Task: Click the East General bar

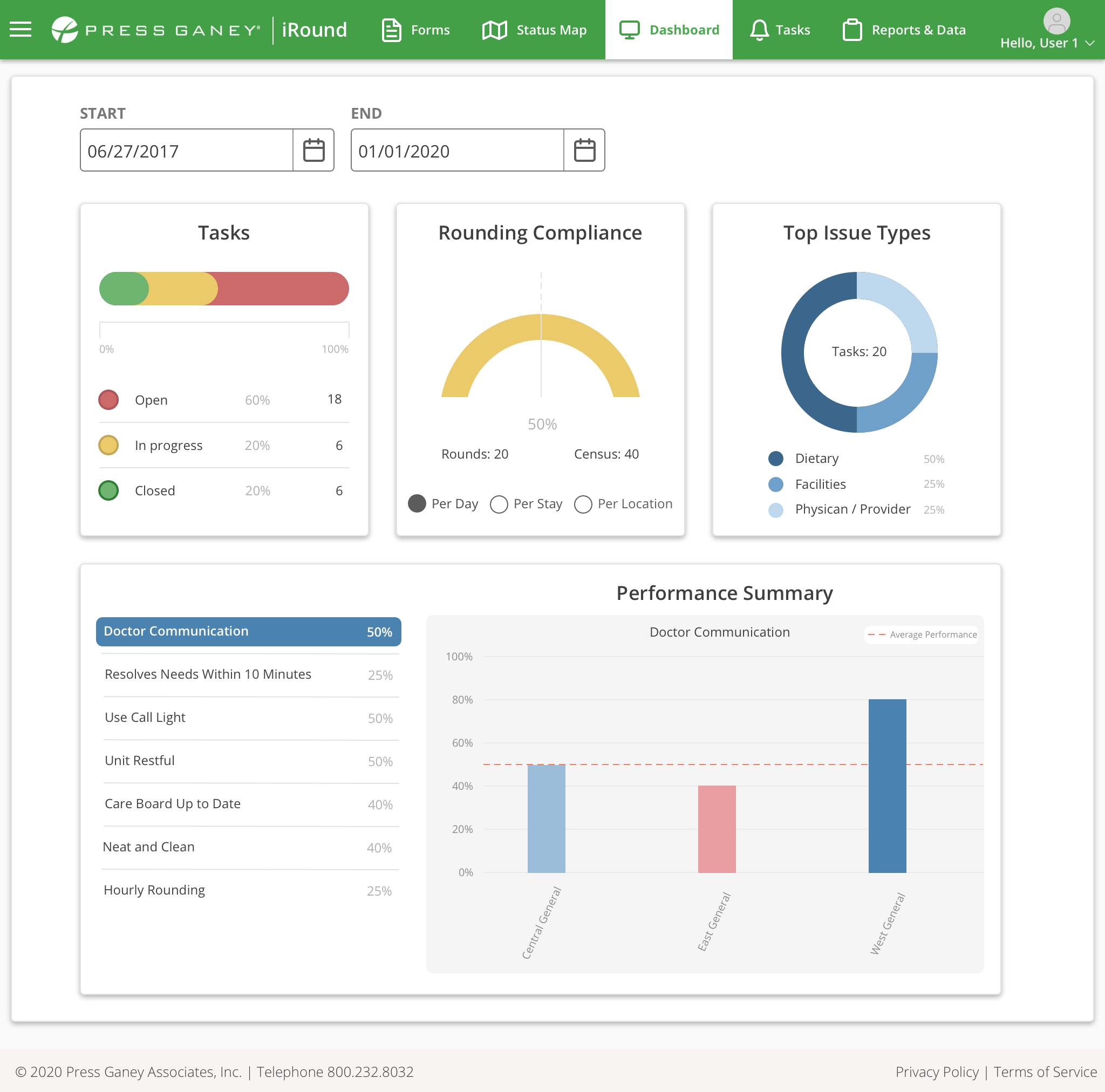Action: tap(717, 829)
